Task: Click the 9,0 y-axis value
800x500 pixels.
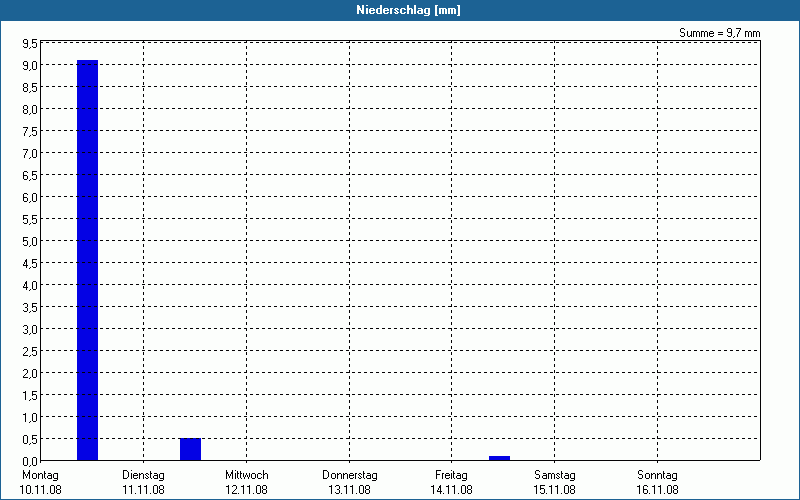Action: (30, 66)
